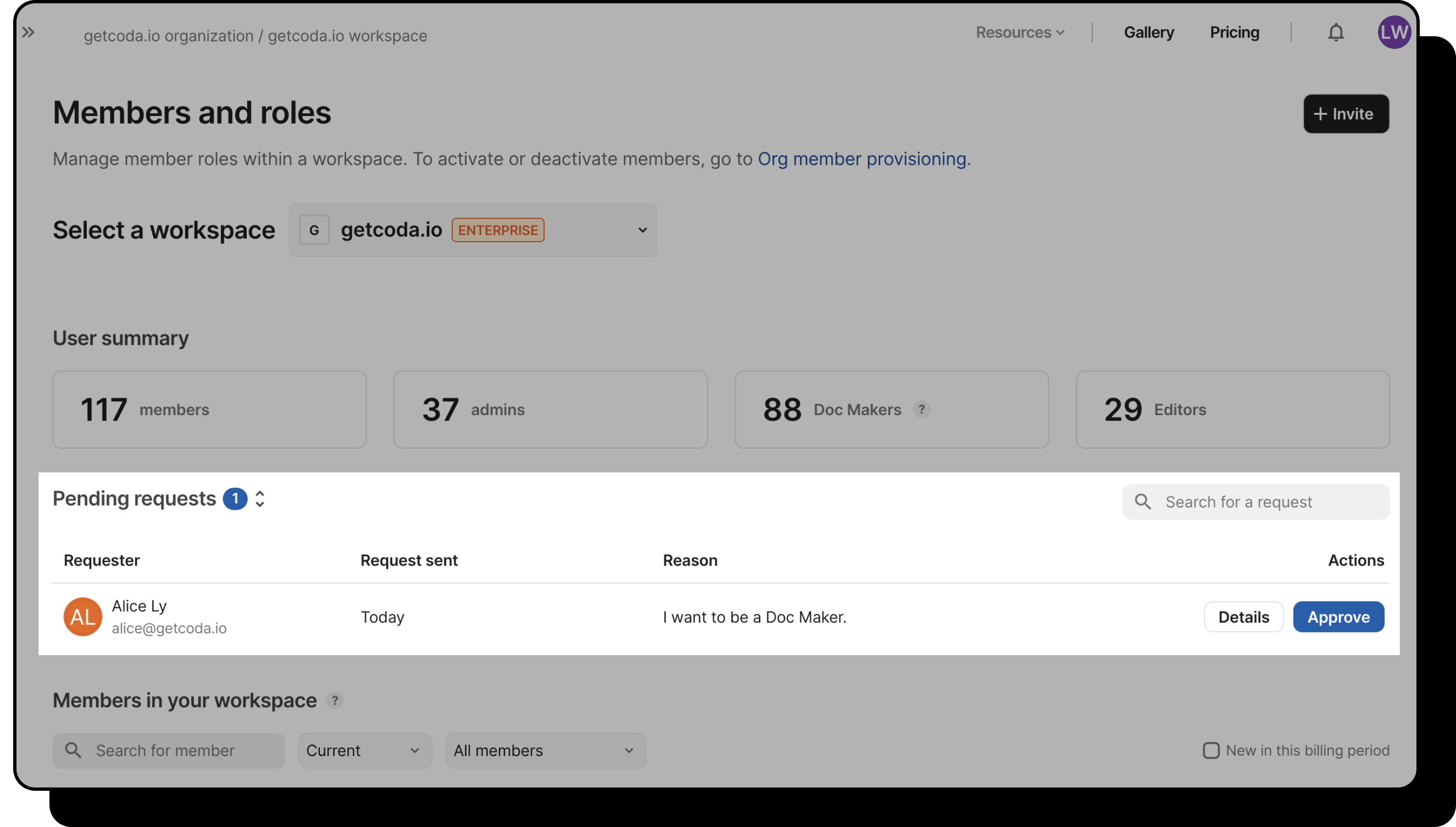Click Alice Ly's AL avatar
Screen dimensions: 1456x827
tap(83, 616)
